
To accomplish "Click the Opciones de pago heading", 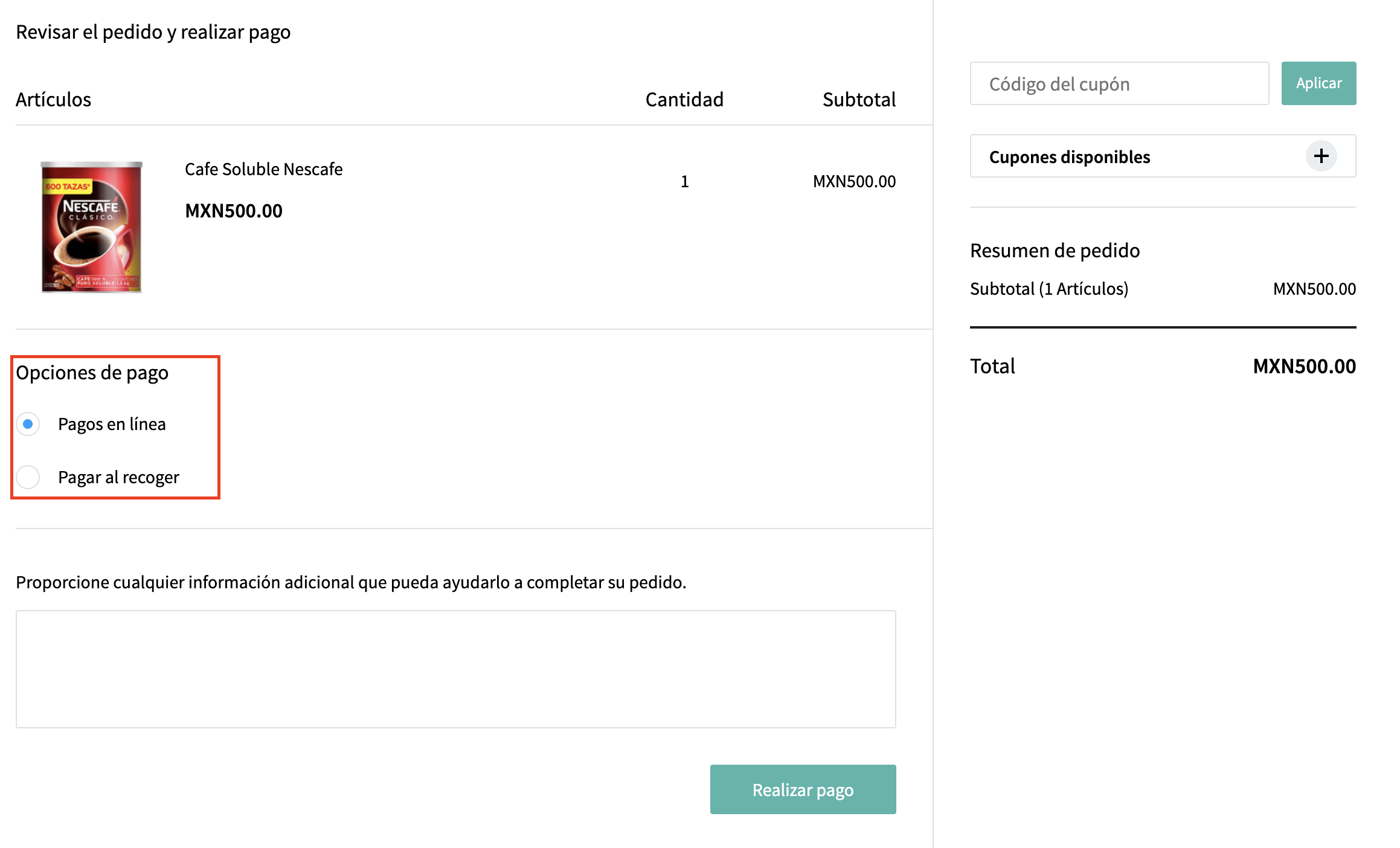I will coord(92,373).
